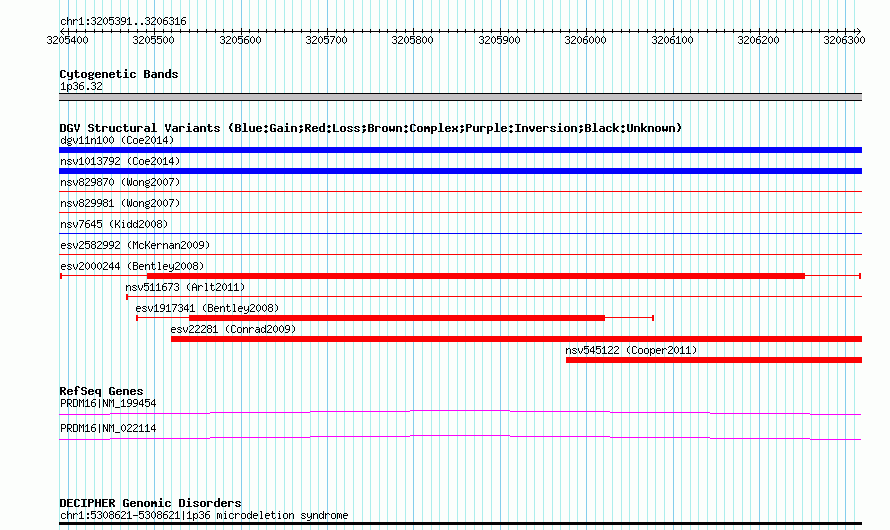Click the red esv22281 loss bar
890x530 pixels.
point(517,339)
